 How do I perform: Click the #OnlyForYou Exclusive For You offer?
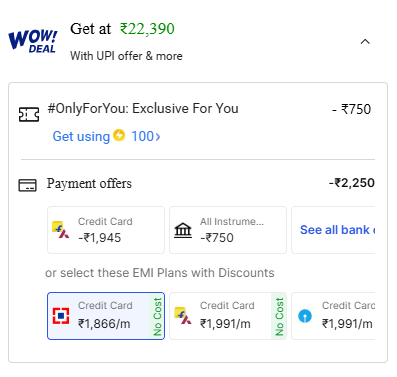pos(143,109)
